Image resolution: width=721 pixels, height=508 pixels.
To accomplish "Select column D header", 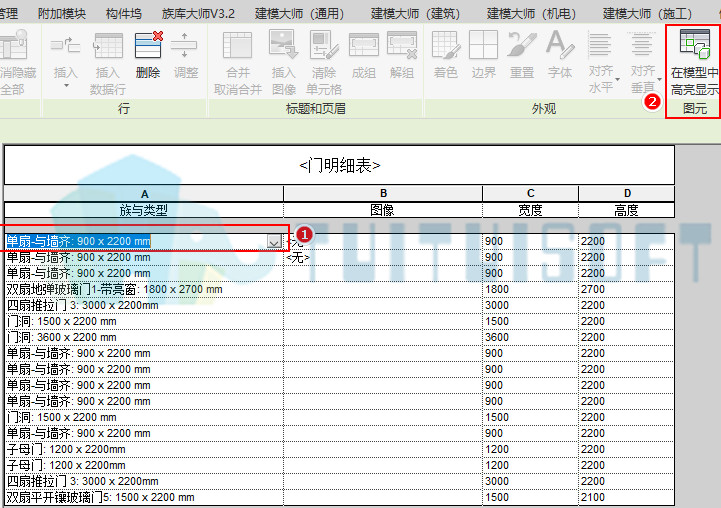I will pos(627,194).
